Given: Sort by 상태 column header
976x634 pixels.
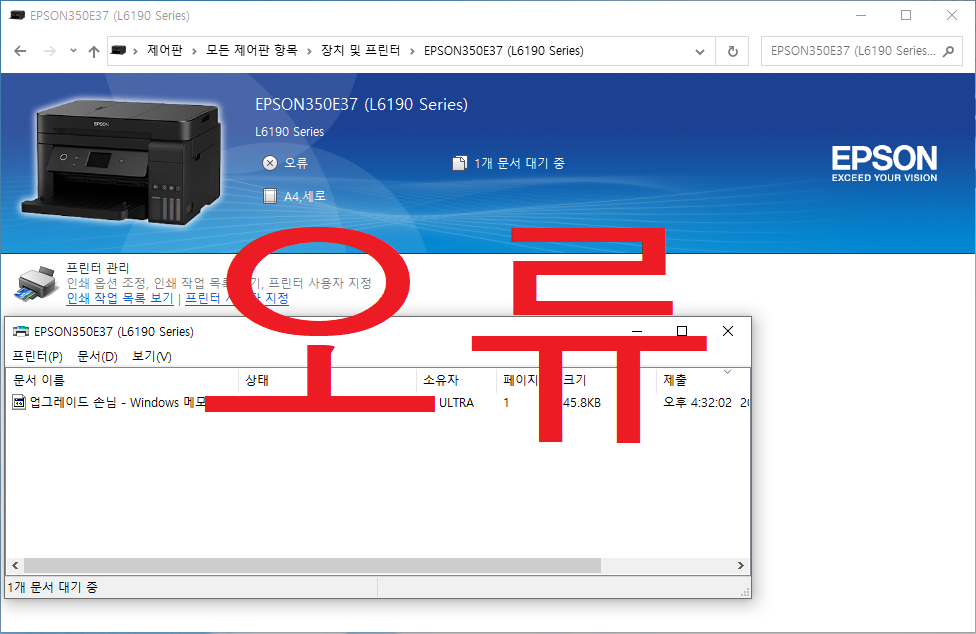Looking at the screenshot, I should pos(327,380).
